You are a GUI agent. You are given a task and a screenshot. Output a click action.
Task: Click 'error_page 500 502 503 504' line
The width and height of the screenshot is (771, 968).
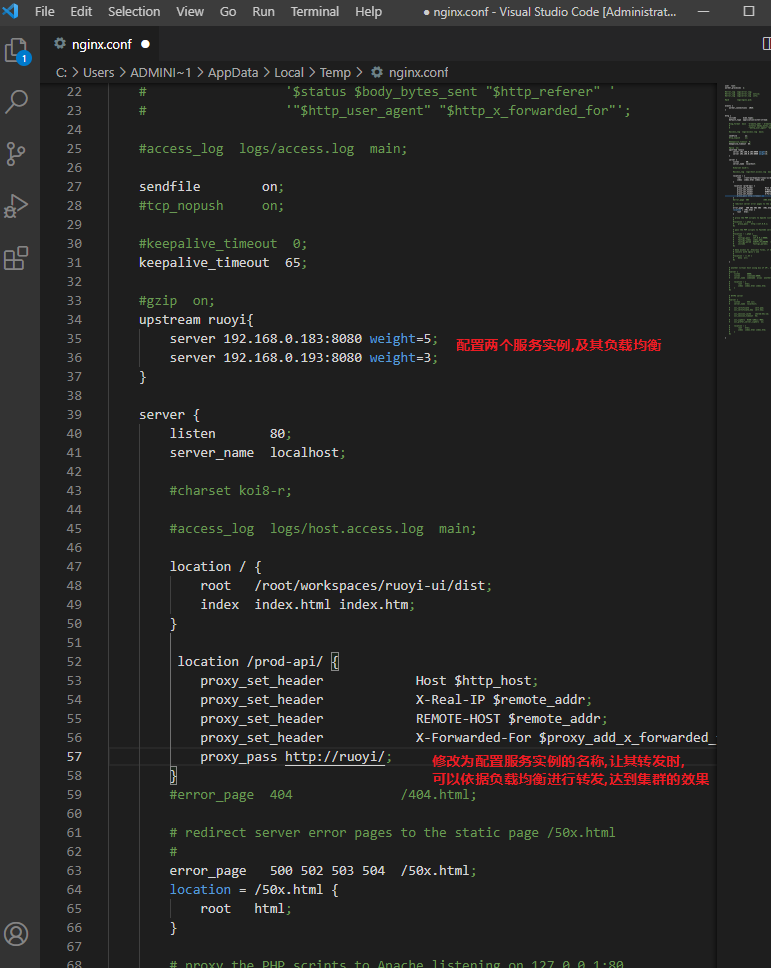(x=323, y=870)
